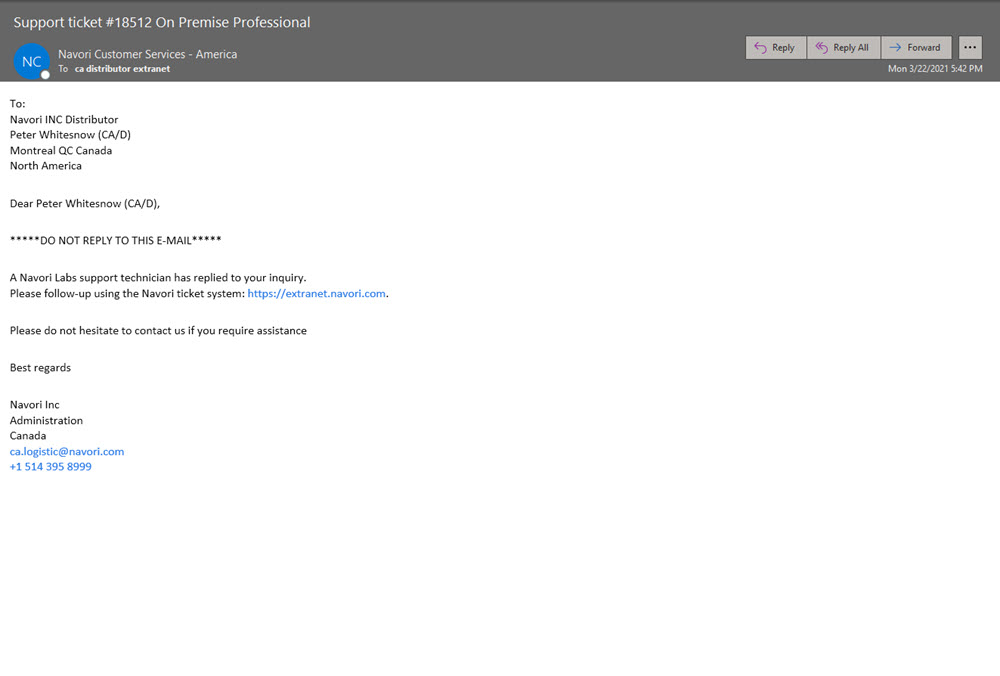The width and height of the screenshot is (1000, 676).
Task: Click the NC sender avatar
Action: 32,61
